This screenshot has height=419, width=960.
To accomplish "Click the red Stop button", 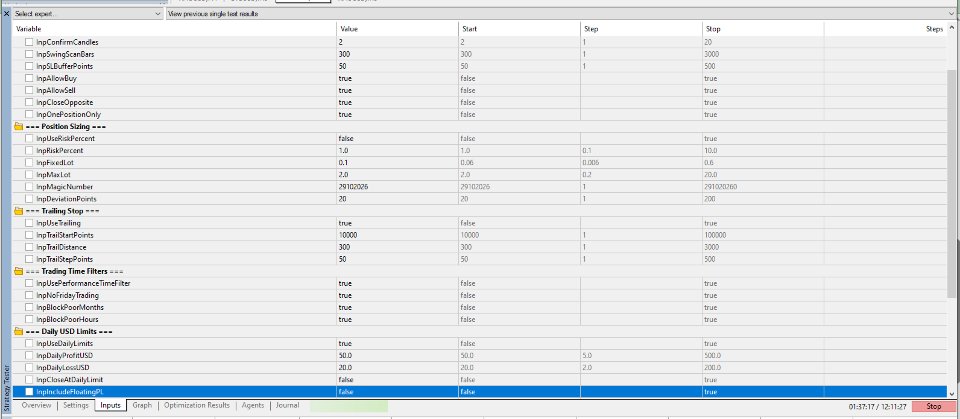I will [934, 406].
